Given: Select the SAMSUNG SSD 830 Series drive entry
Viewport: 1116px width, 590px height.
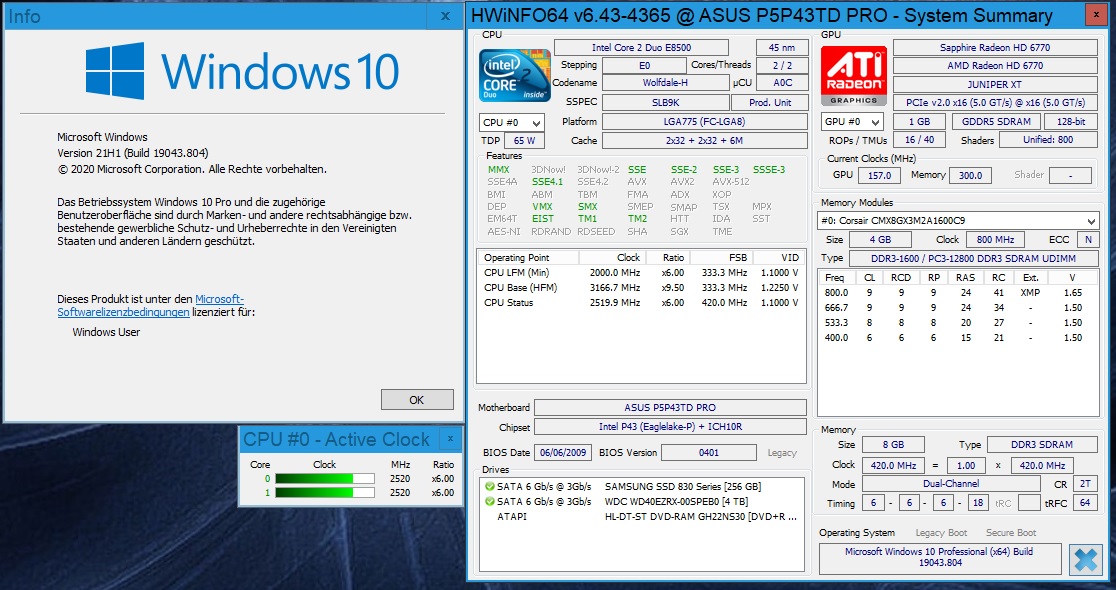Looking at the screenshot, I should point(641,487).
